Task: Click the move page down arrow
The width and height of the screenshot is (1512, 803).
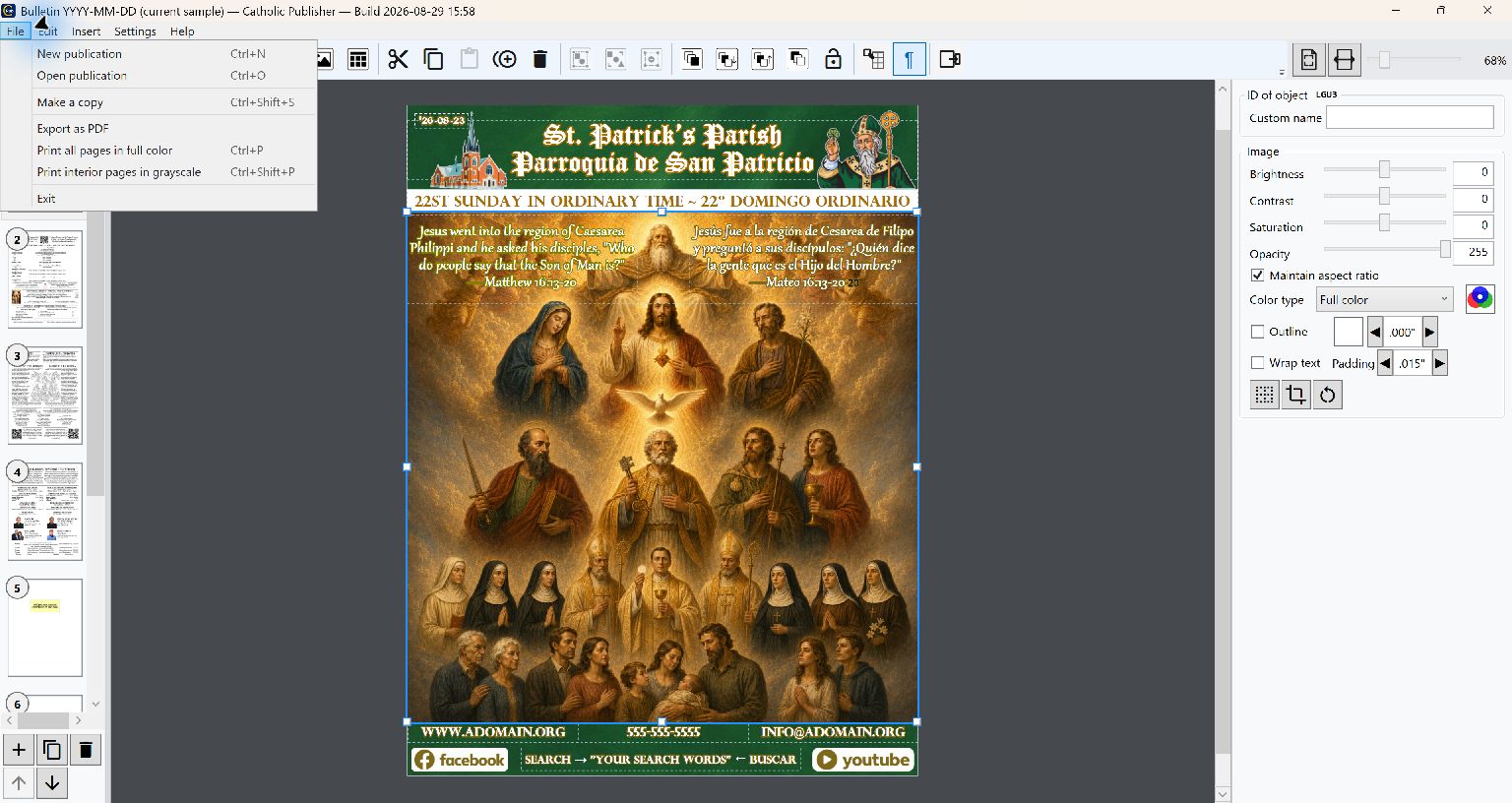Action: (52, 783)
